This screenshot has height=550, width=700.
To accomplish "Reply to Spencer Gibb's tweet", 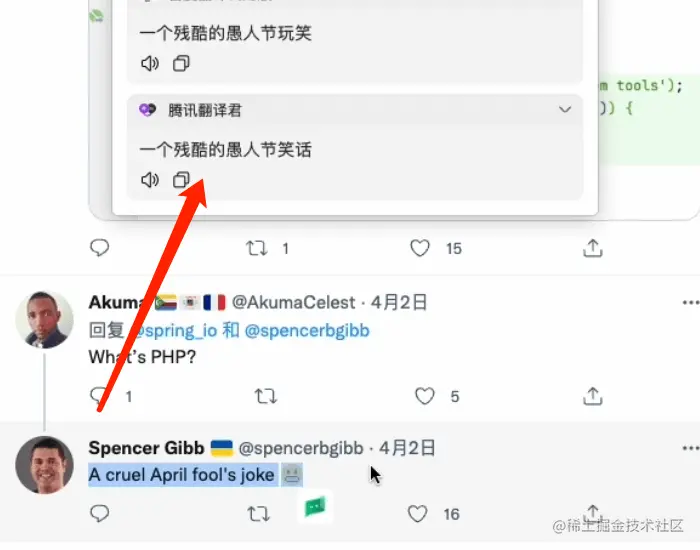I will click(x=99, y=513).
